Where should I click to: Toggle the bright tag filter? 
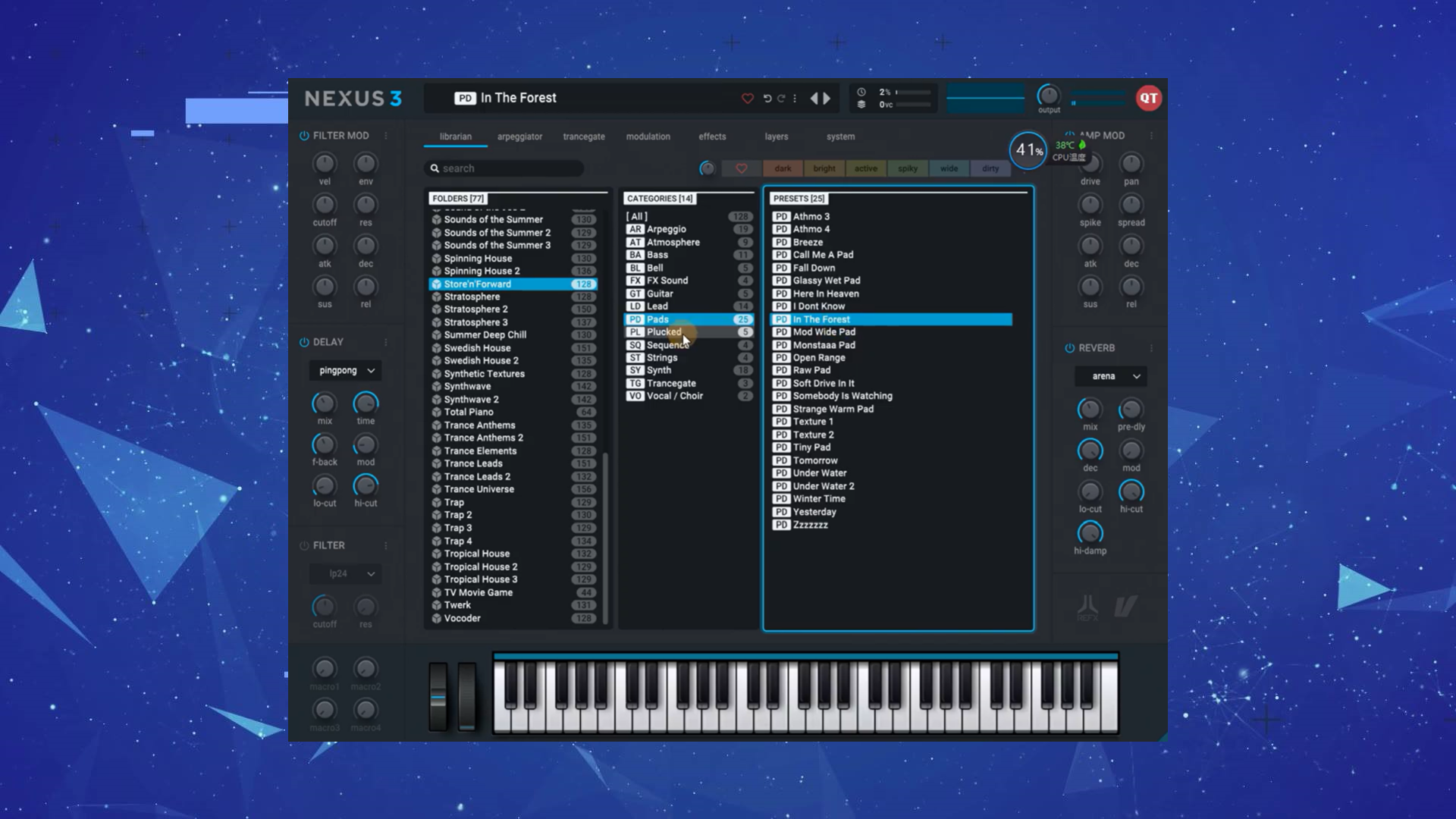824,168
